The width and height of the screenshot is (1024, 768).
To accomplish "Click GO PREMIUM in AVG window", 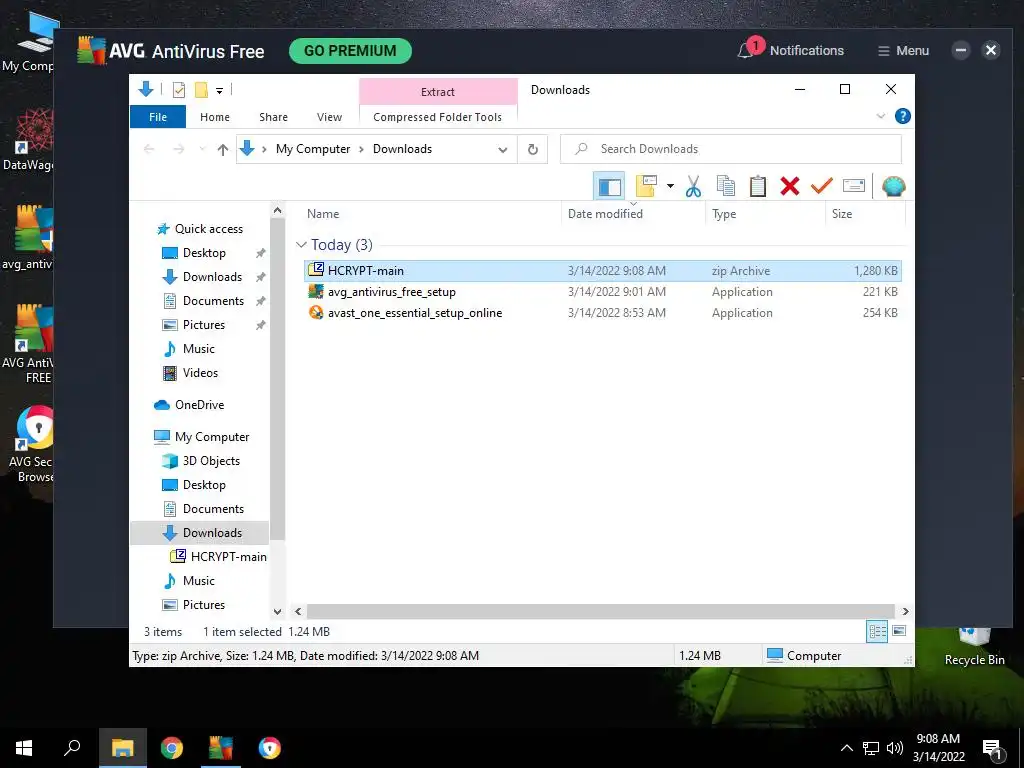I will pyautogui.click(x=350, y=51).
